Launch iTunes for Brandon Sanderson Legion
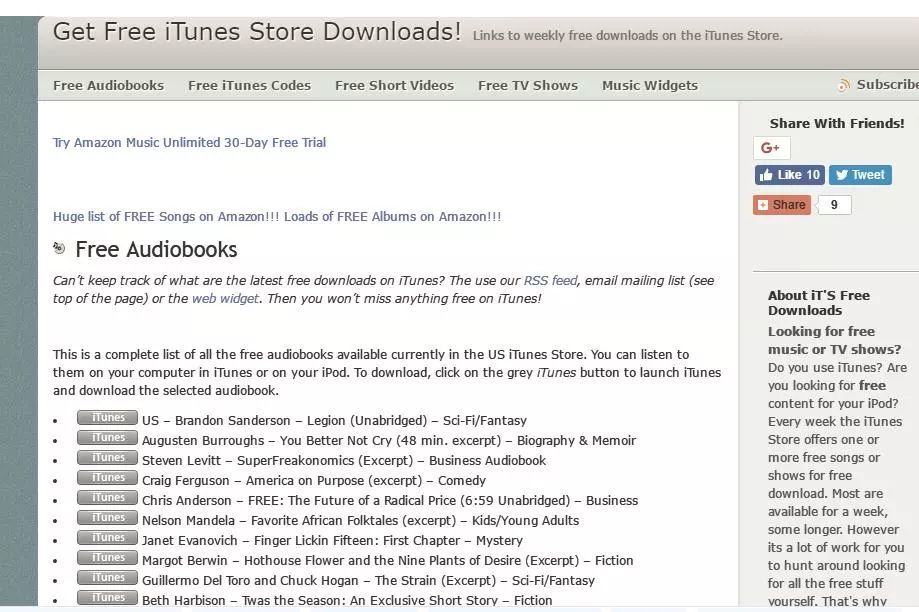Viewport: 919px width, 612px height. click(x=107, y=417)
